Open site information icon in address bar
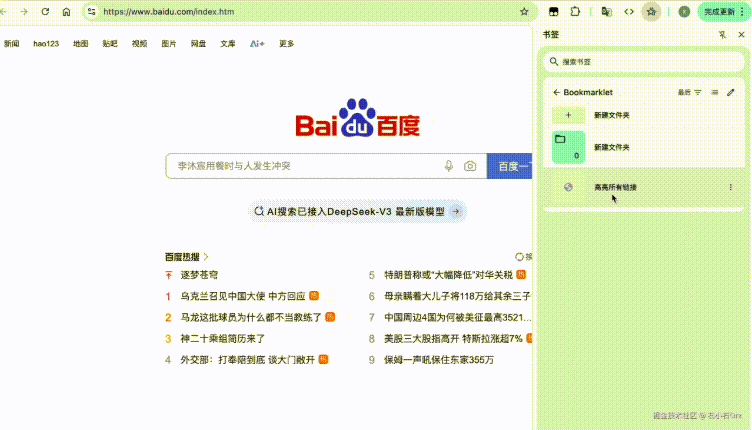This screenshot has height=430, width=752. pos(91,12)
